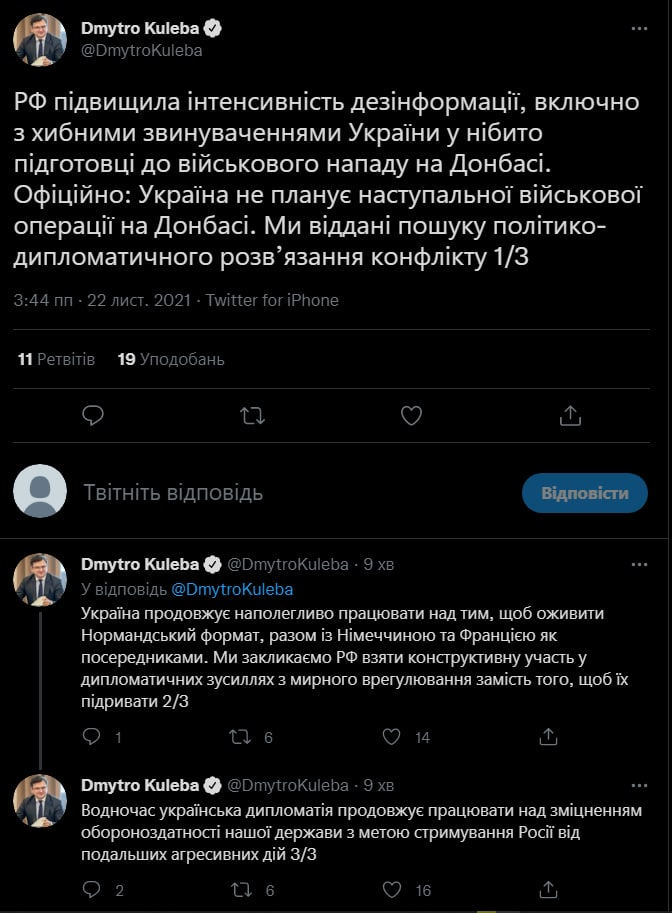Open more options menu on main tweet
Image resolution: width=672 pixels, height=913 pixels.
[639, 29]
